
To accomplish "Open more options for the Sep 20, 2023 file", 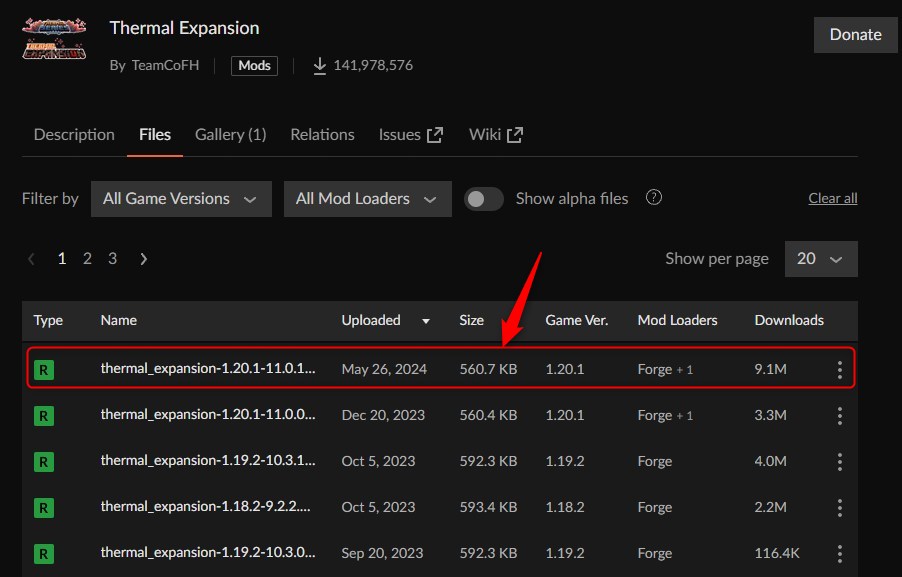I will point(840,553).
